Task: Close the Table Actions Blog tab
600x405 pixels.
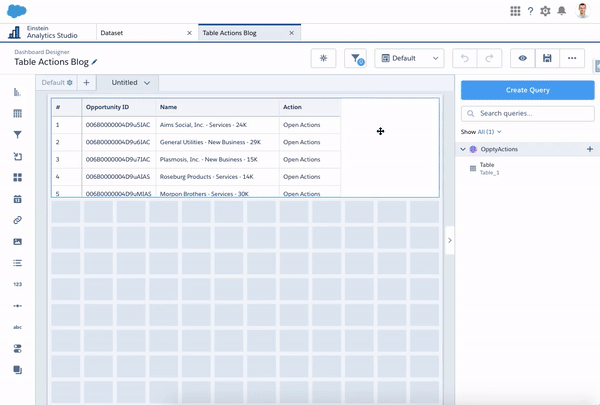Action: pyautogui.click(x=292, y=33)
